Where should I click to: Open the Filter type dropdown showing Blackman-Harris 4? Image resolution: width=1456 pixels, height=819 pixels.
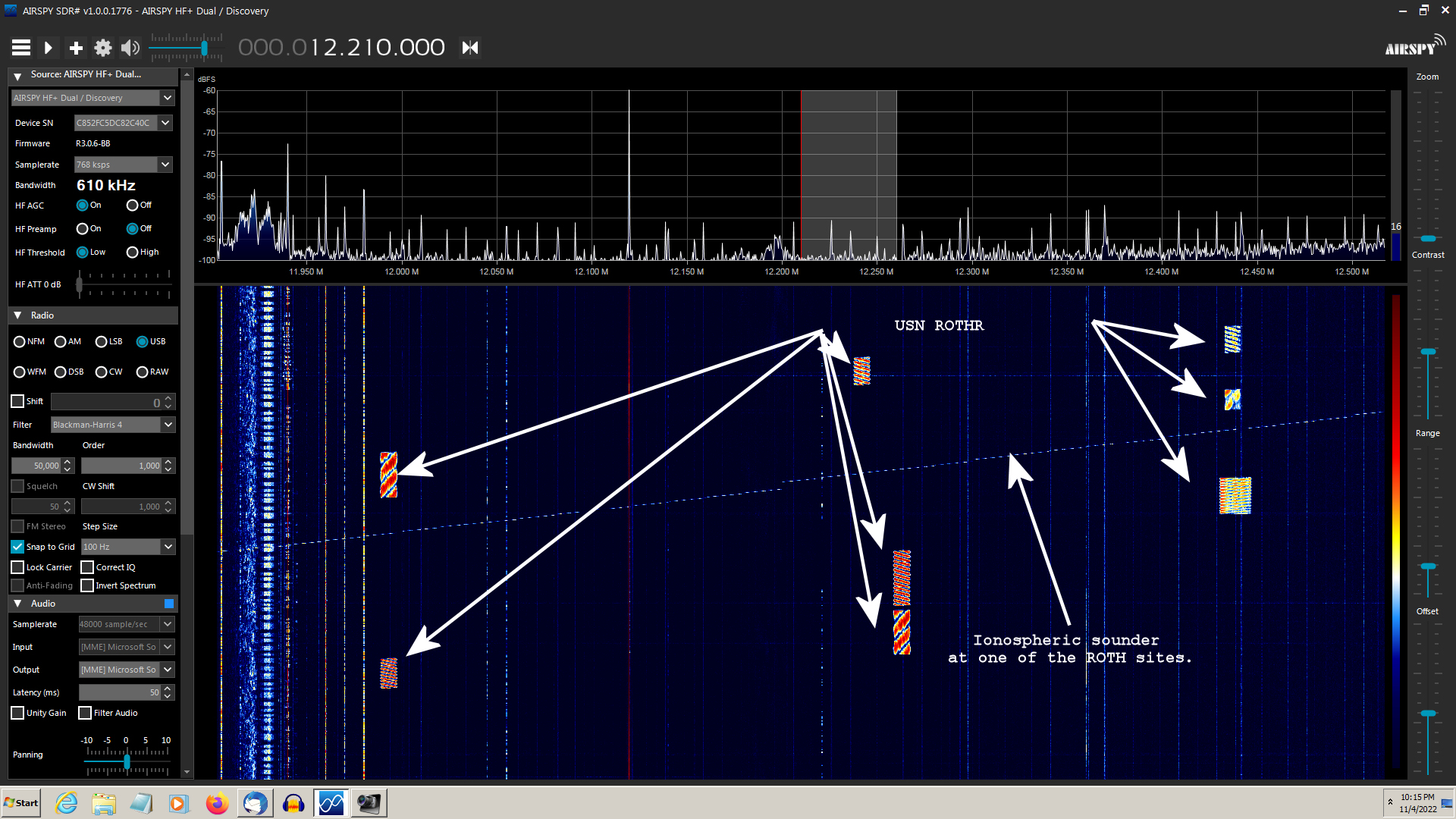pos(168,425)
